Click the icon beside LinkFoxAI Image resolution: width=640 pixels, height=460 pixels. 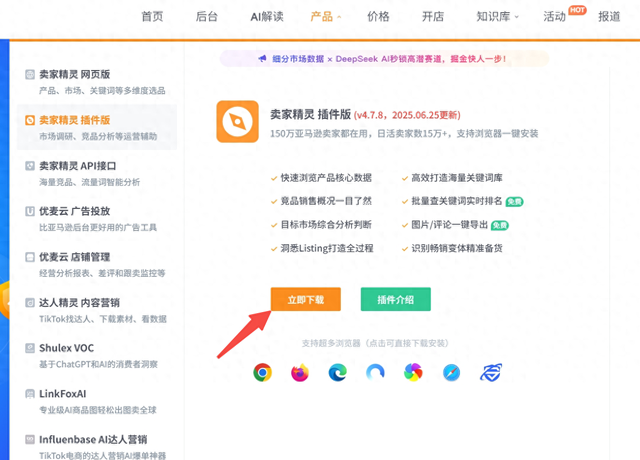pos(30,393)
